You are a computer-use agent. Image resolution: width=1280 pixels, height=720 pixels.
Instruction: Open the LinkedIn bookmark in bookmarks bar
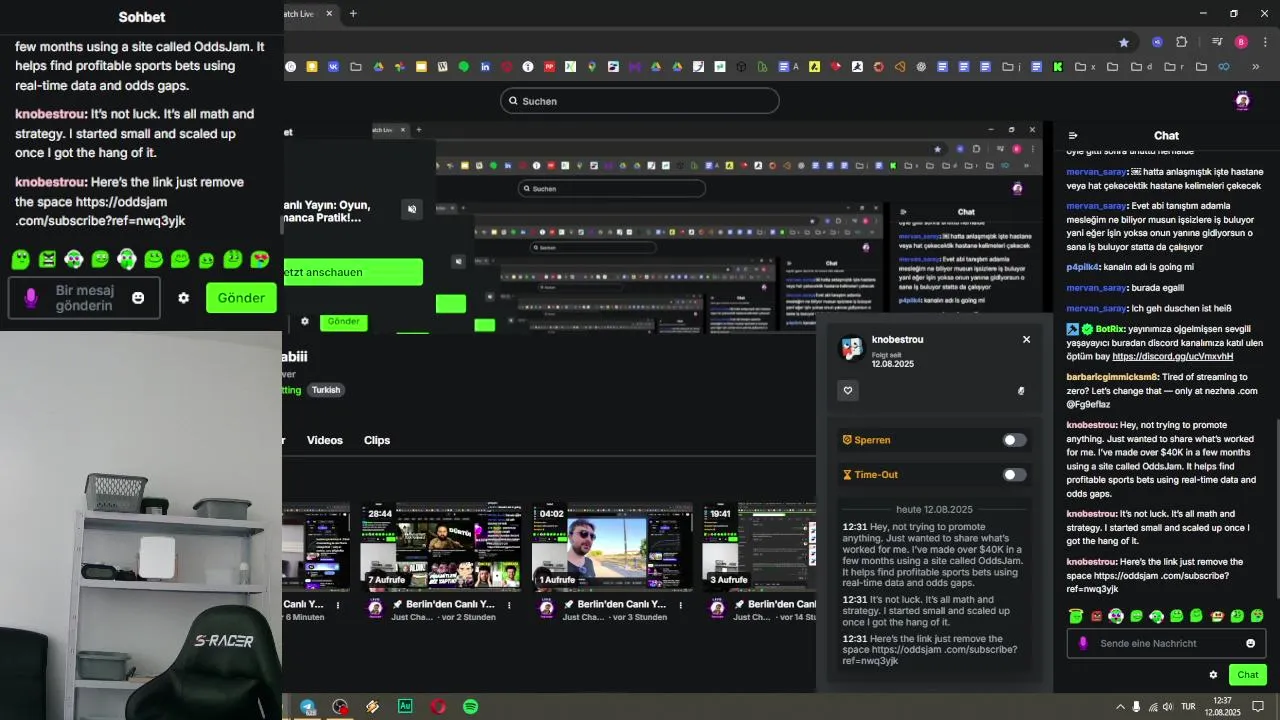[485, 67]
